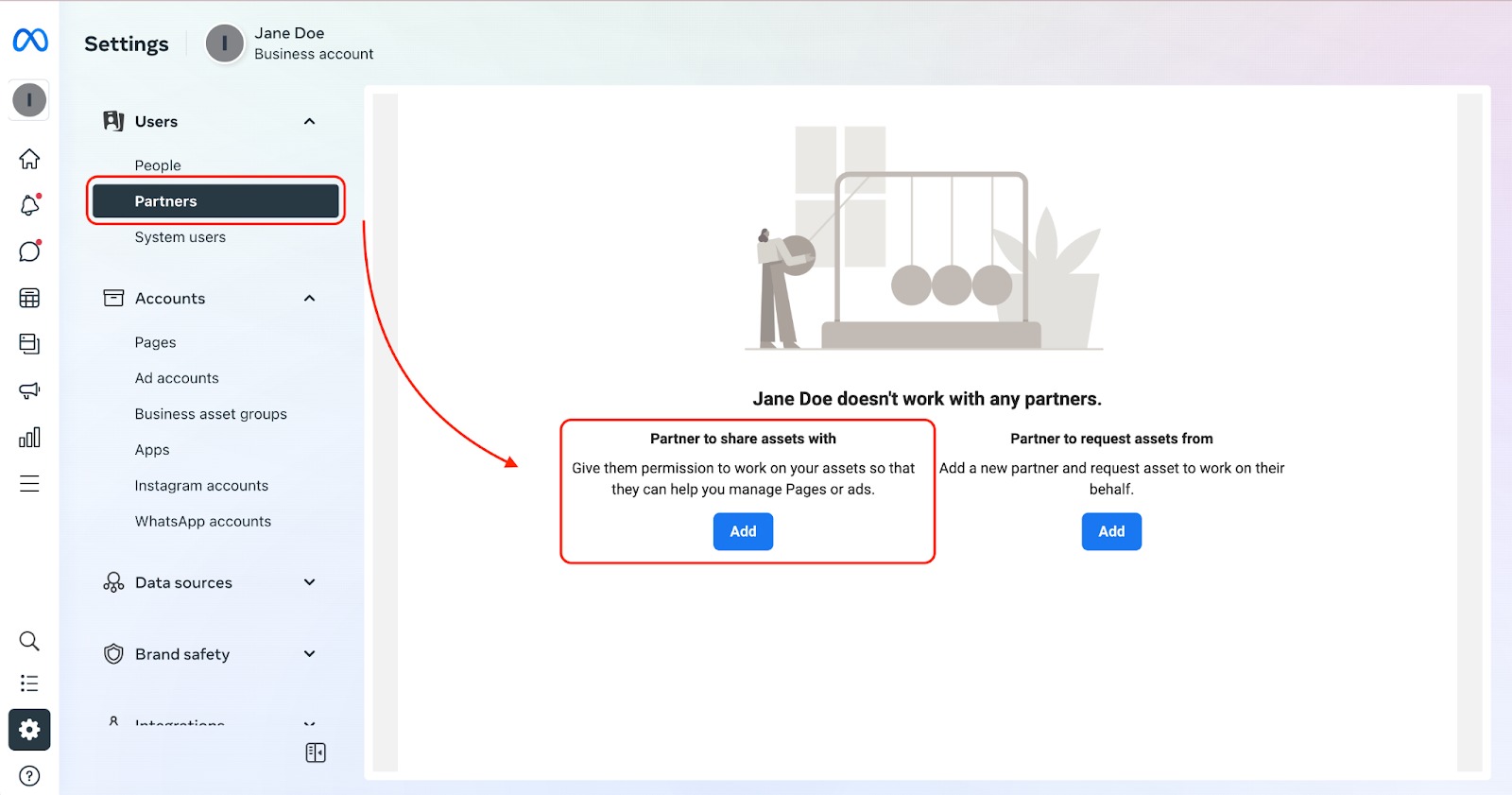Open the help question mark icon
This screenshot has width=1512, height=795.
(29, 776)
